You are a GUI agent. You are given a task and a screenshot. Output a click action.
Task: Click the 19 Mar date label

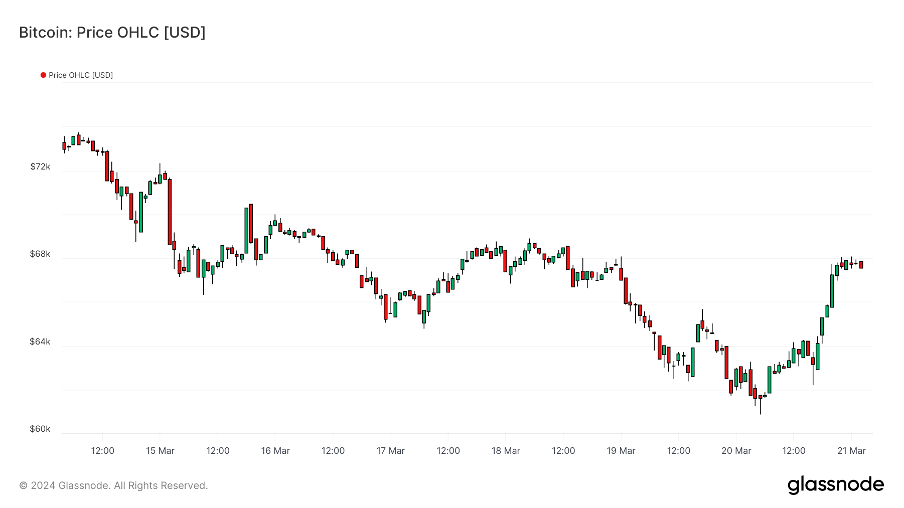coord(621,450)
